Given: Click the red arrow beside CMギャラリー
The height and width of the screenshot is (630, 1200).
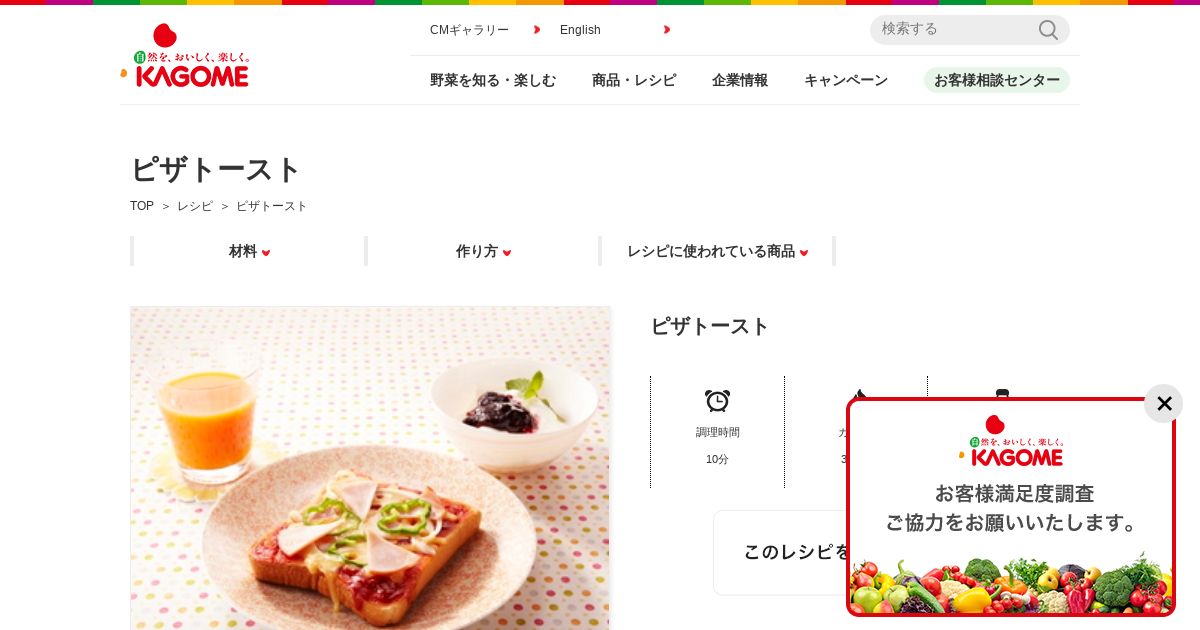Looking at the screenshot, I should click(537, 30).
